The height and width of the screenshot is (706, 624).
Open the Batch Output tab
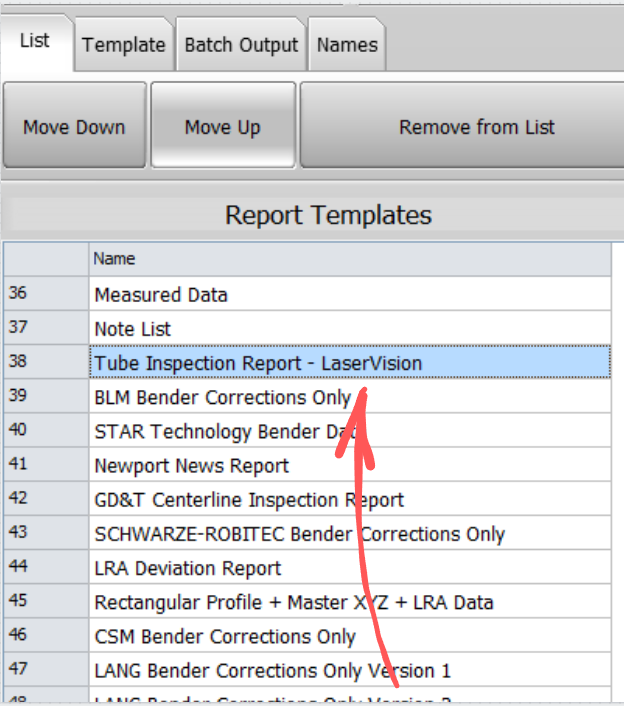tap(241, 45)
